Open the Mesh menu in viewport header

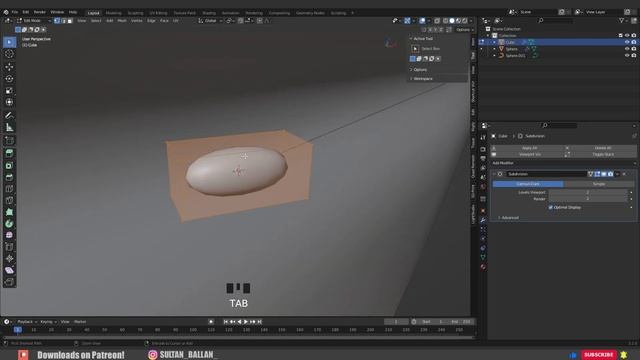pyautogui.click(x=122, y=20)
